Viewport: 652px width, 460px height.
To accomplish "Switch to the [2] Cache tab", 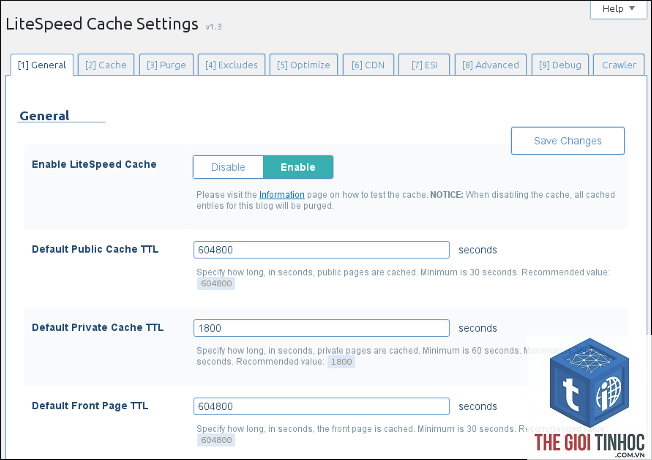I will [106, 65].
